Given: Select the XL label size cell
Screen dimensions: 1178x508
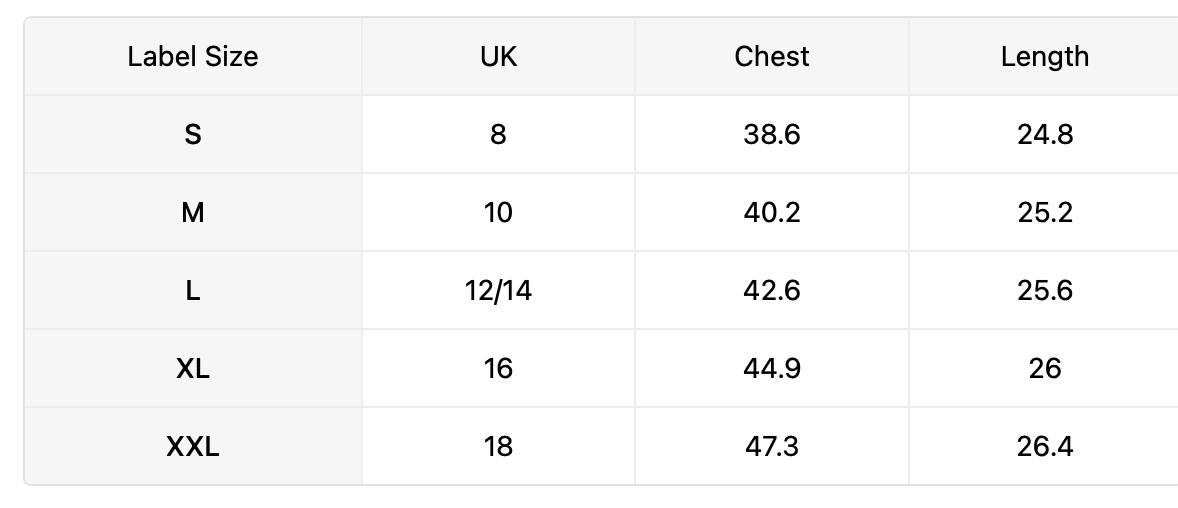Looking at the screenshot, I should (x=193, y=369).
